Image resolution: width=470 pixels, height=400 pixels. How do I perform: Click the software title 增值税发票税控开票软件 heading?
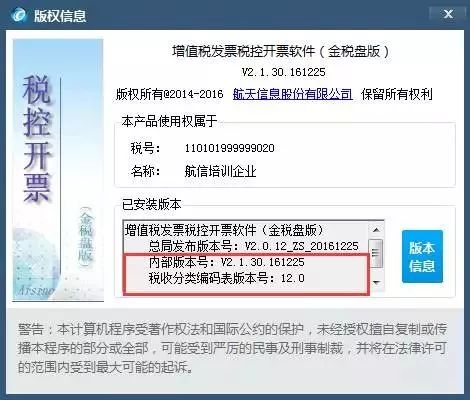click(281, 52)
